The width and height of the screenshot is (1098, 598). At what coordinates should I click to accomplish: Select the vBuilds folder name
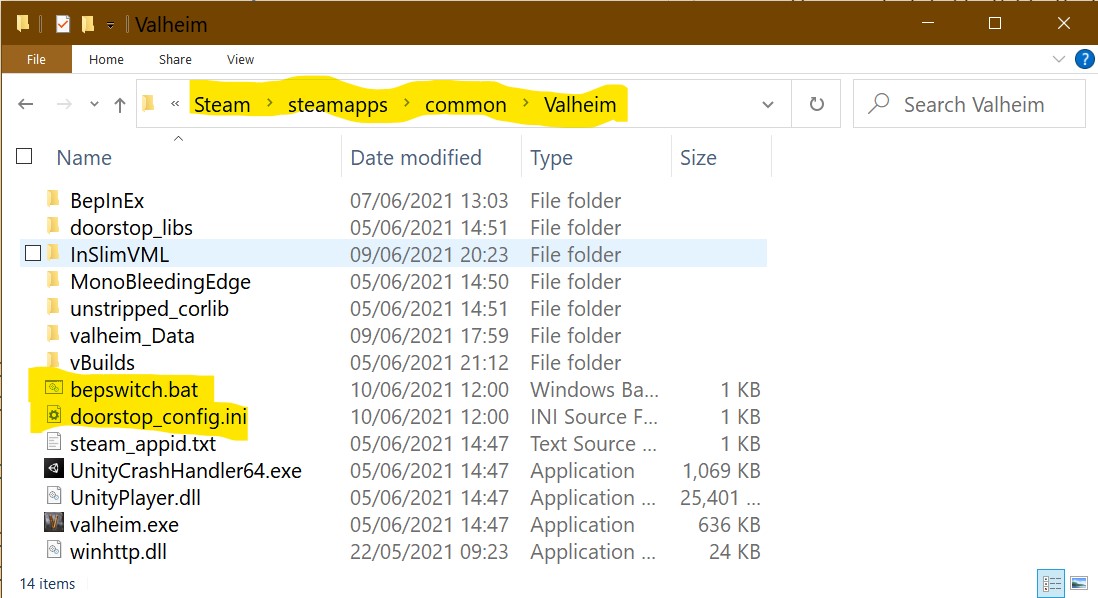[102, 362]
